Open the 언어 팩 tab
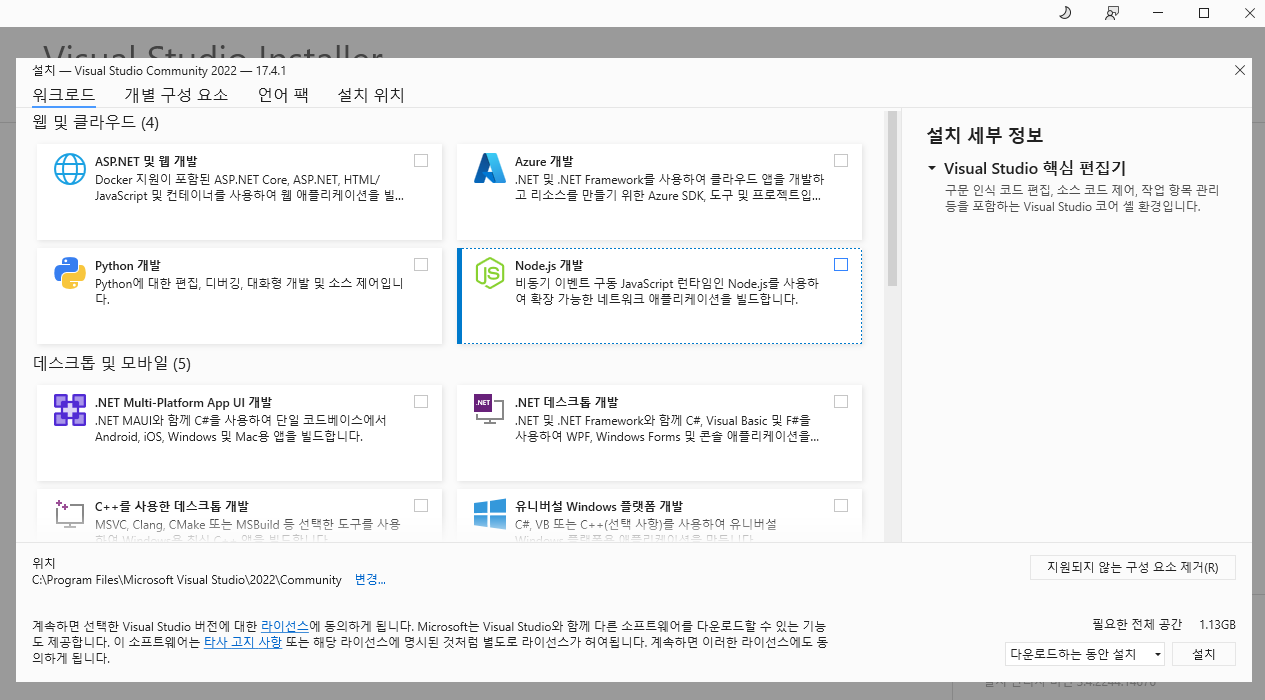 pos(283,95)
